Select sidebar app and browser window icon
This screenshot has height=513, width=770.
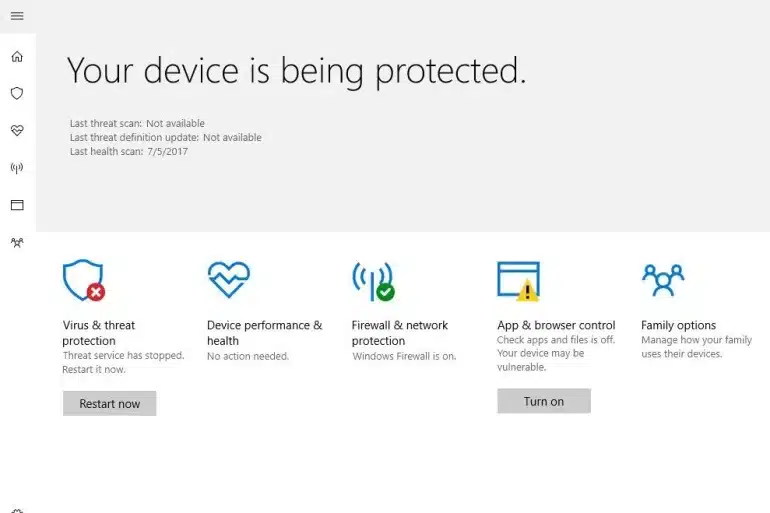[x=17, y=205]
